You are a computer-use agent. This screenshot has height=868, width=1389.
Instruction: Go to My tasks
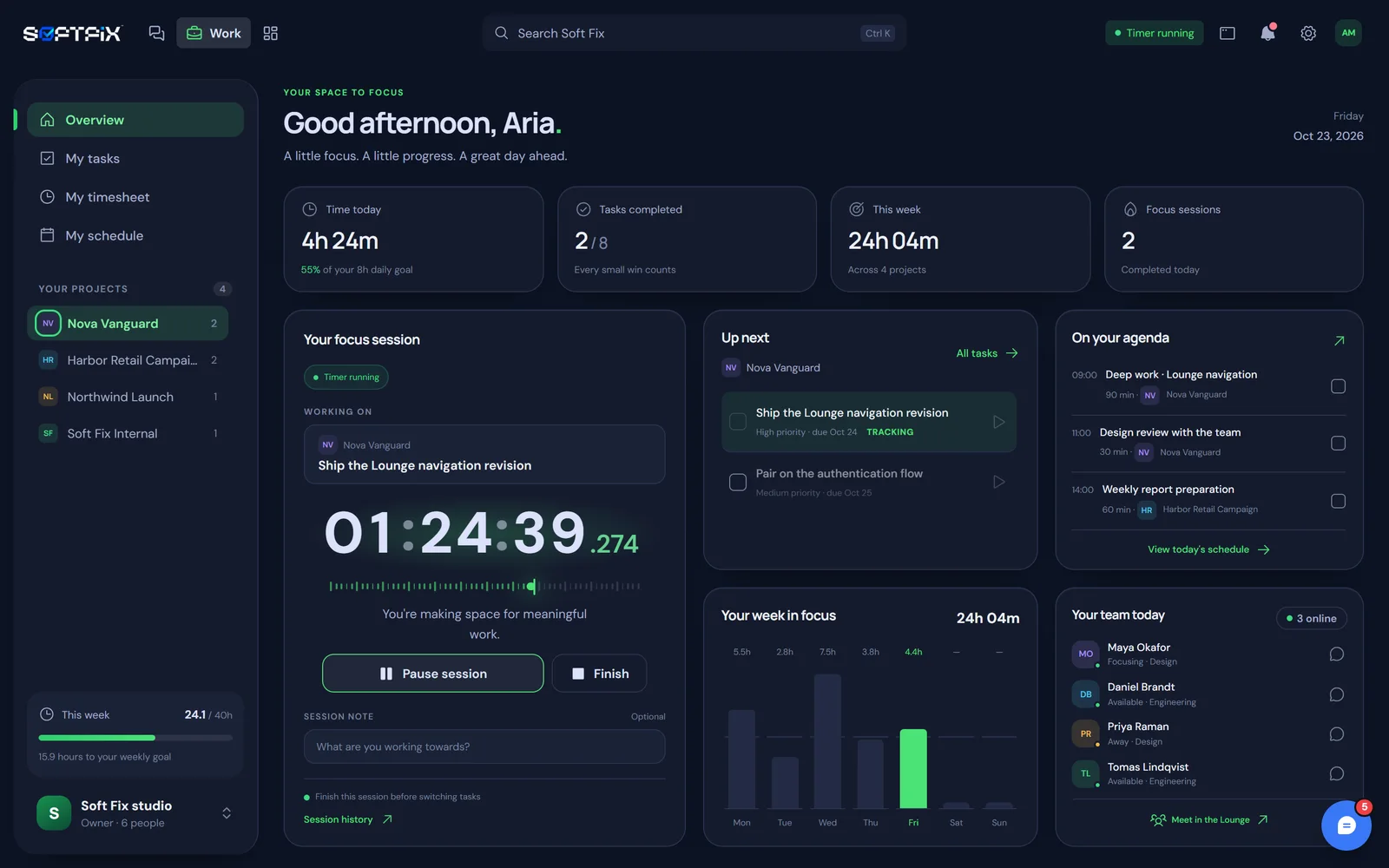(x=135, y=158)
